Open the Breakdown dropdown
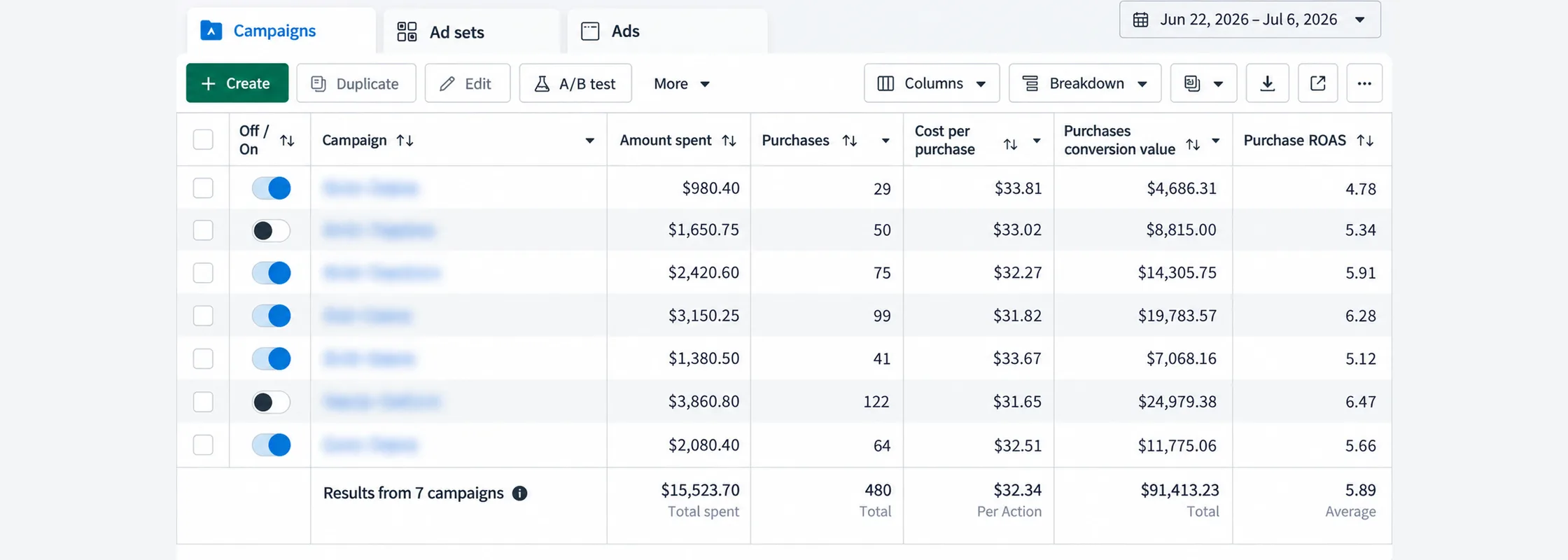This screenshot has width=1568, height=560. tap(1084, 83)
